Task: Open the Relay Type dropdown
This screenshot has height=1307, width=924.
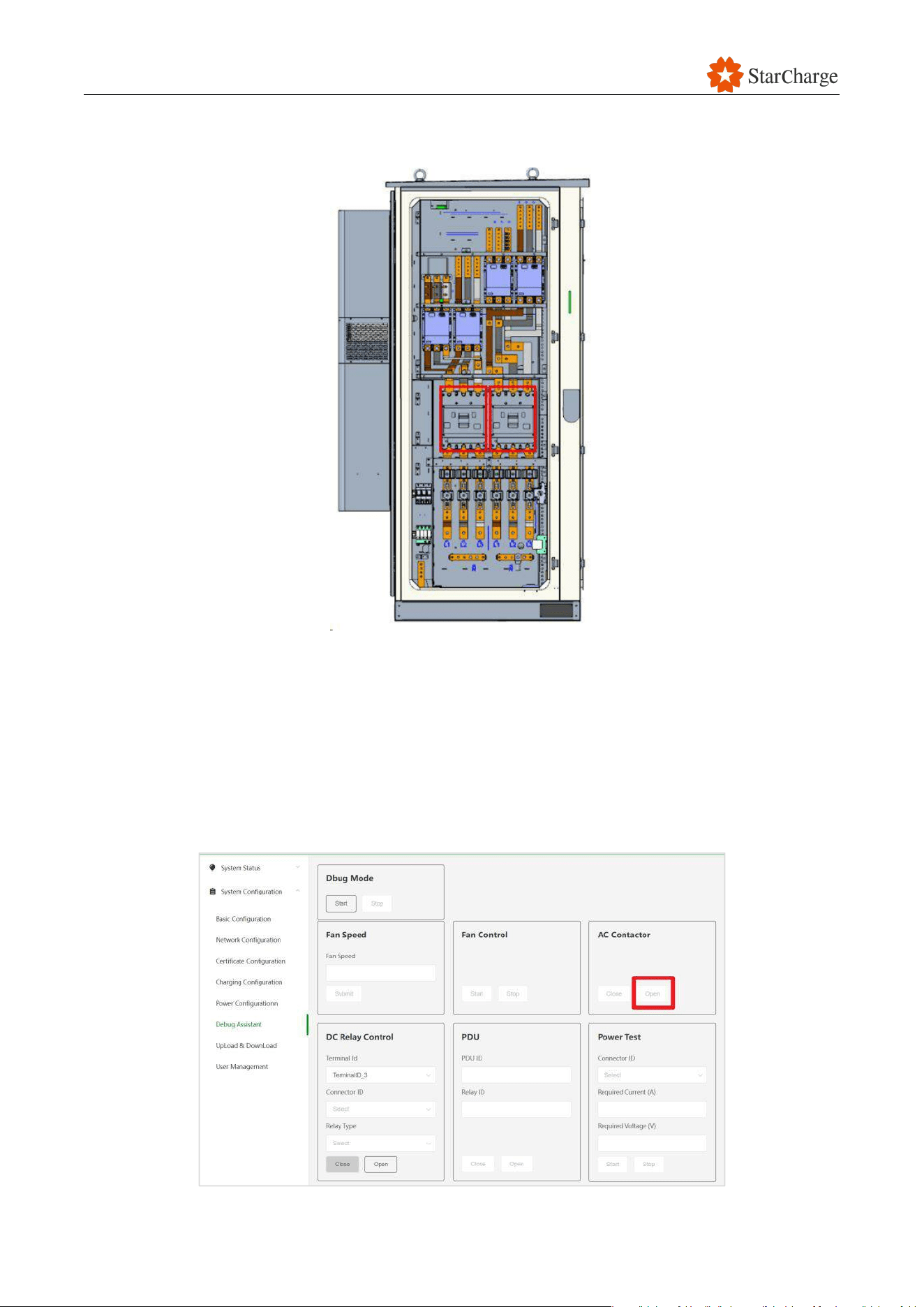Action: pos(380,1143)
